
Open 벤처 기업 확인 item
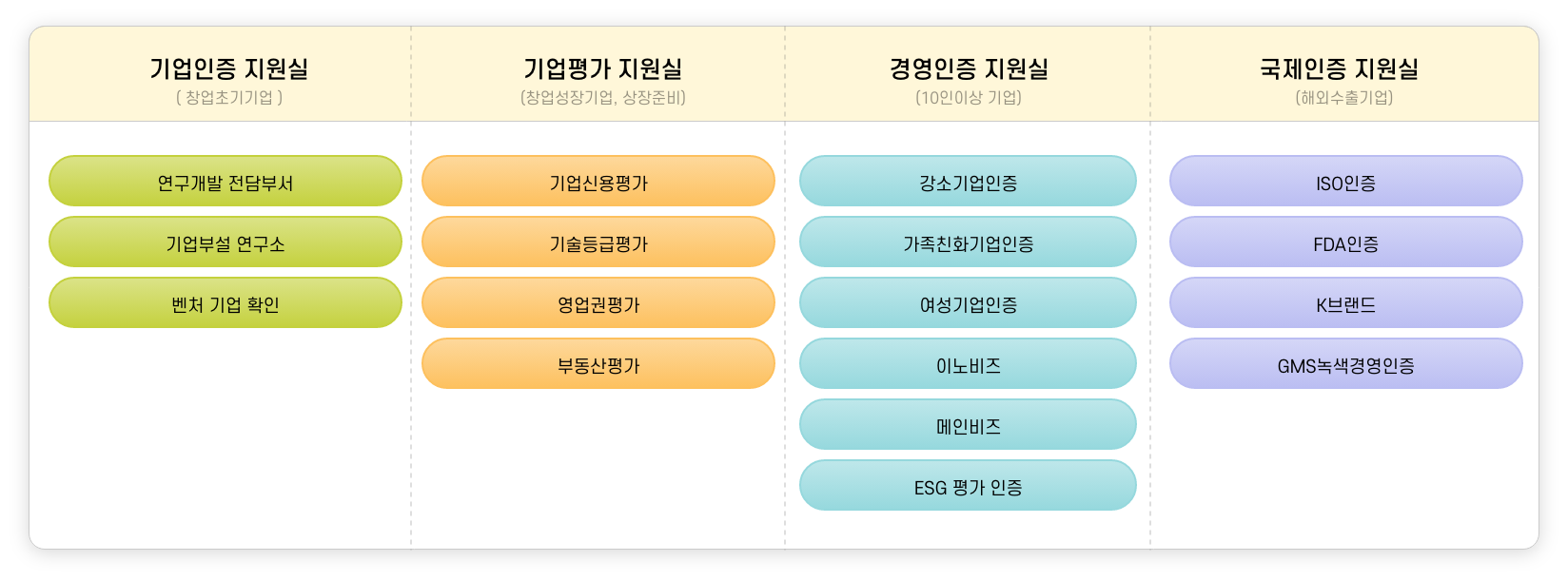pyautogui.click(x=225, y=303)
